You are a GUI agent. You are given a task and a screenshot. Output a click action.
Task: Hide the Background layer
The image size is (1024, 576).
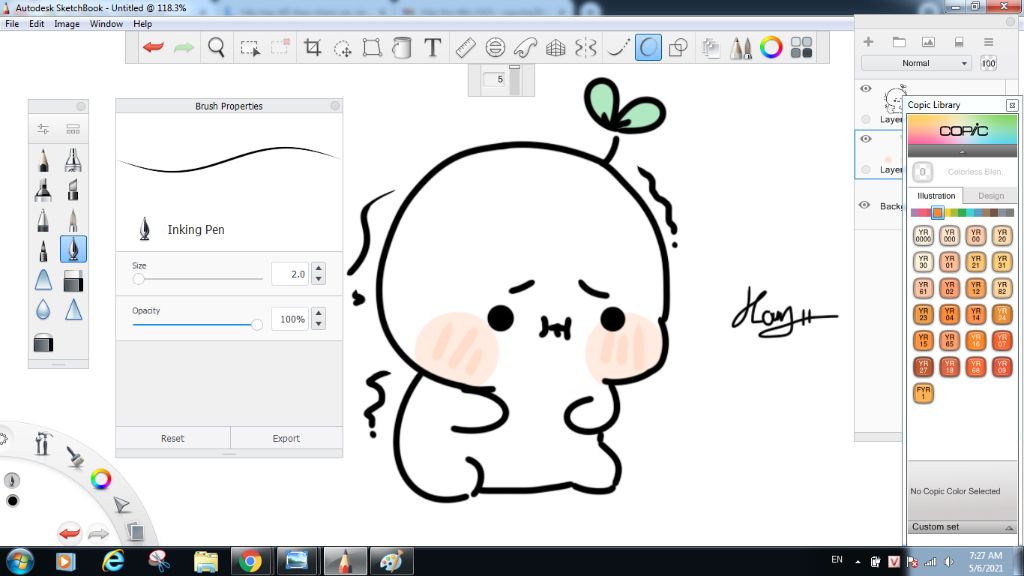(865, 205)
